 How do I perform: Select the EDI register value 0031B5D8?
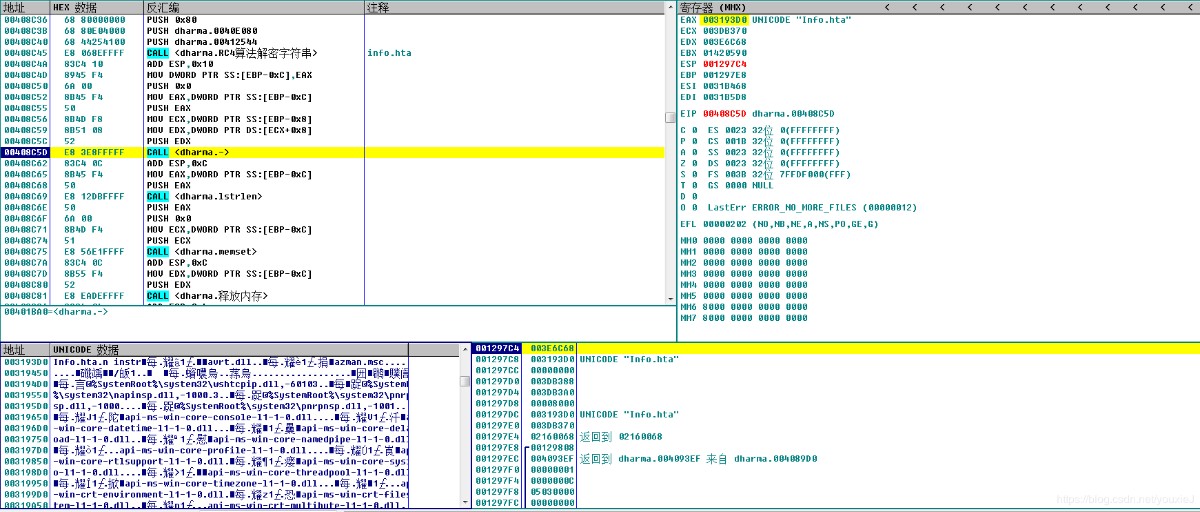tap(724, 97)
